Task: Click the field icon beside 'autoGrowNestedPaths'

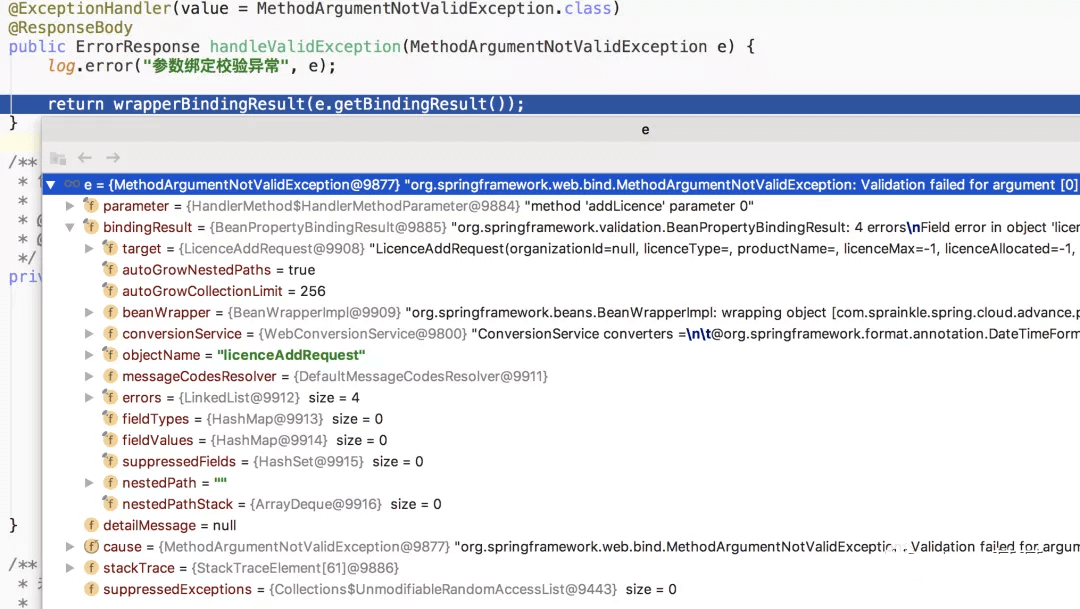Action: 110,269
